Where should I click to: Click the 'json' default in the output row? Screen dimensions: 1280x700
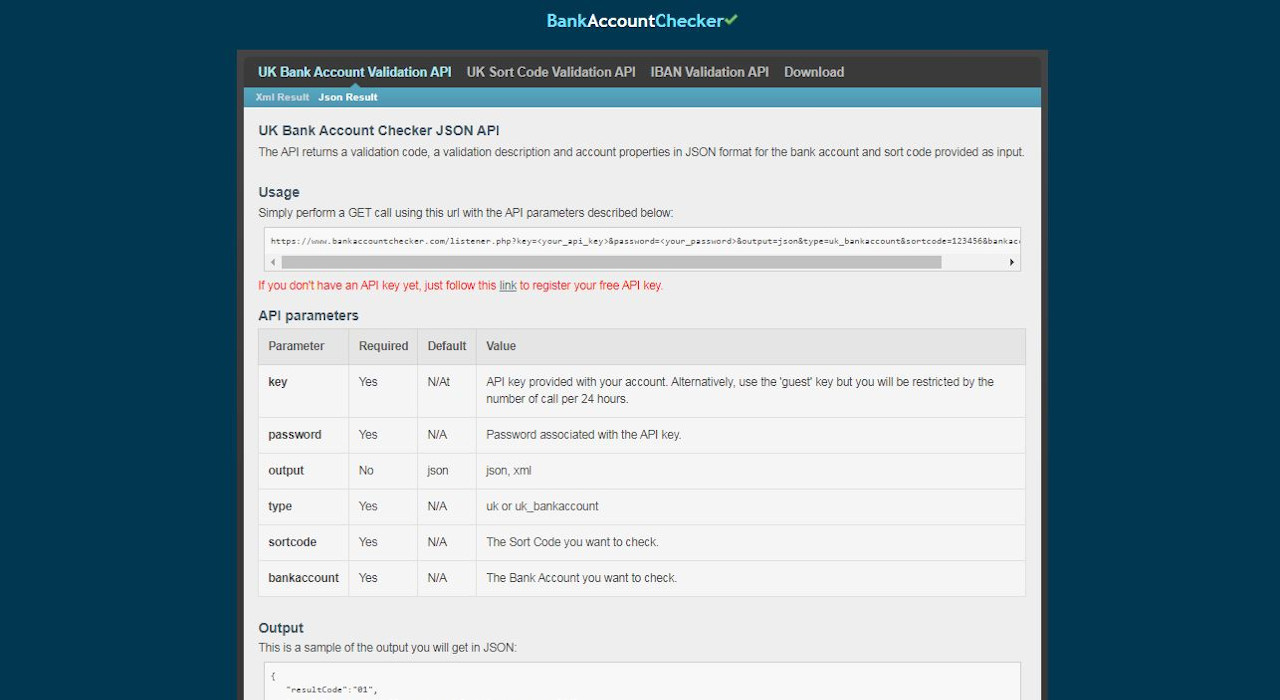click(x=438, y=471)
